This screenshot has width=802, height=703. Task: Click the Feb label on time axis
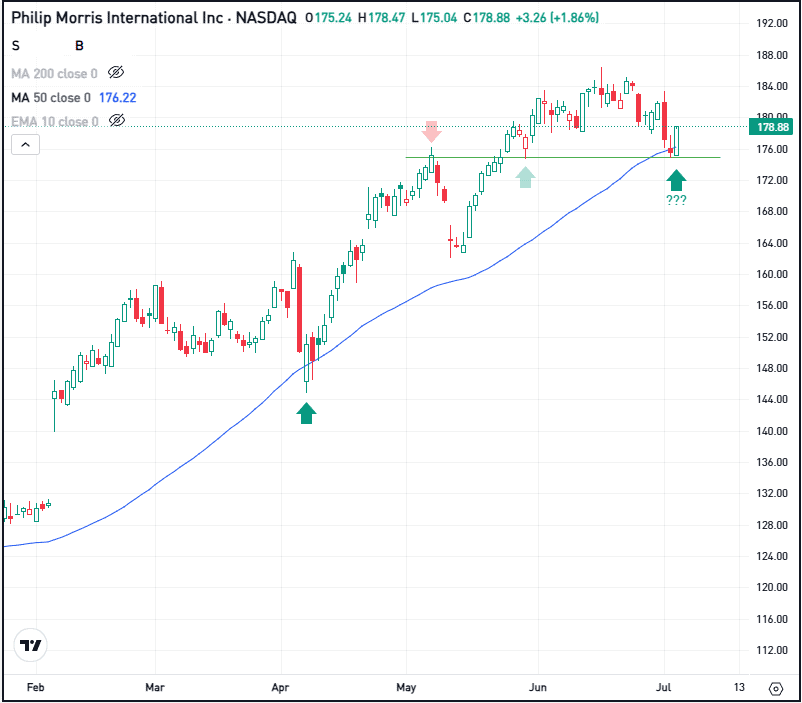(x=36, y=687)
